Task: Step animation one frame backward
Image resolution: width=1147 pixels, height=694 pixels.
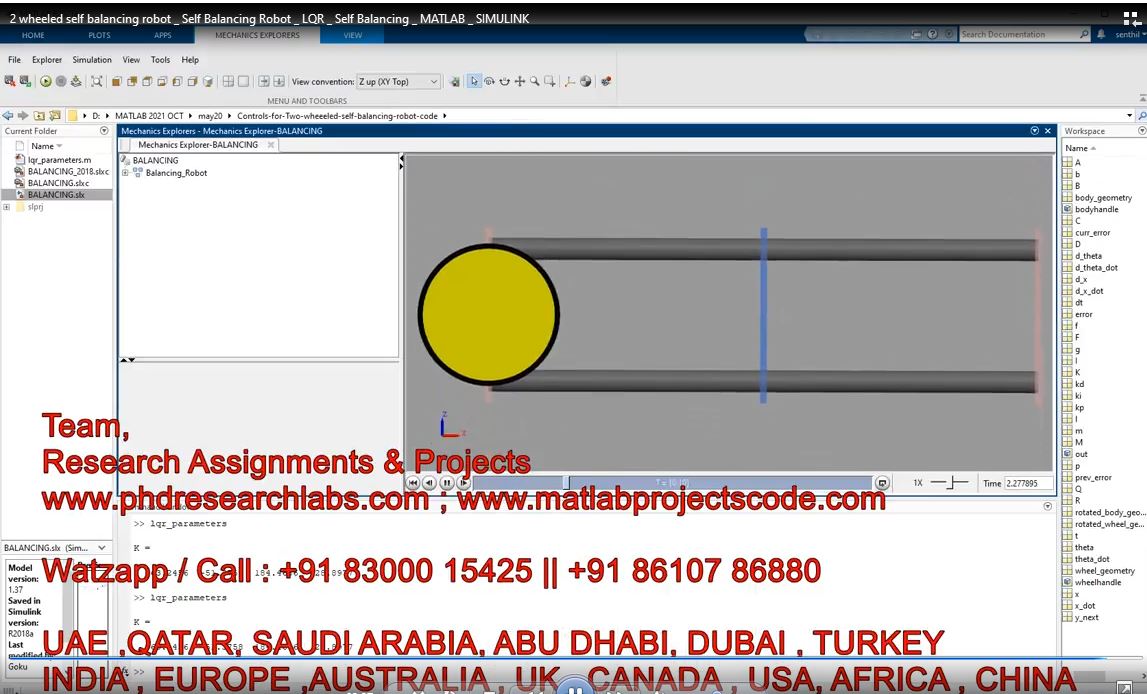Action: tap(429, 483)
